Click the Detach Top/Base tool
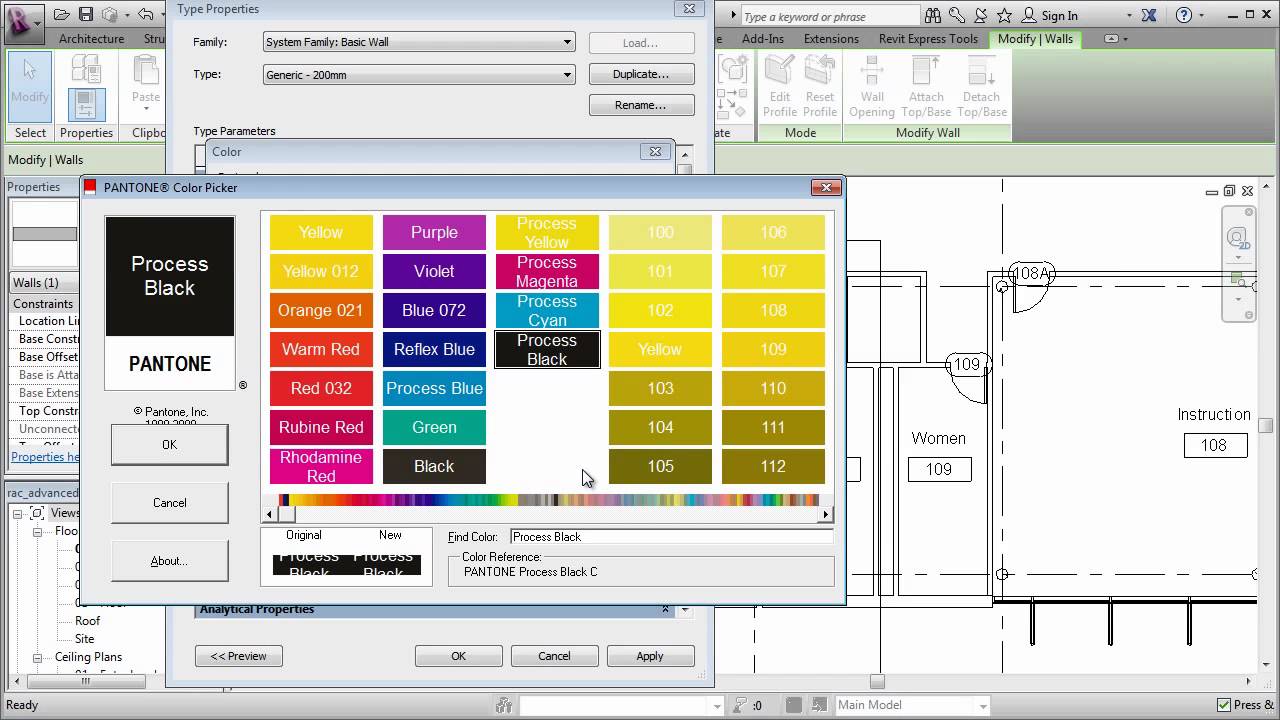This screenshot has width=1280, height=720. point(980,90)
